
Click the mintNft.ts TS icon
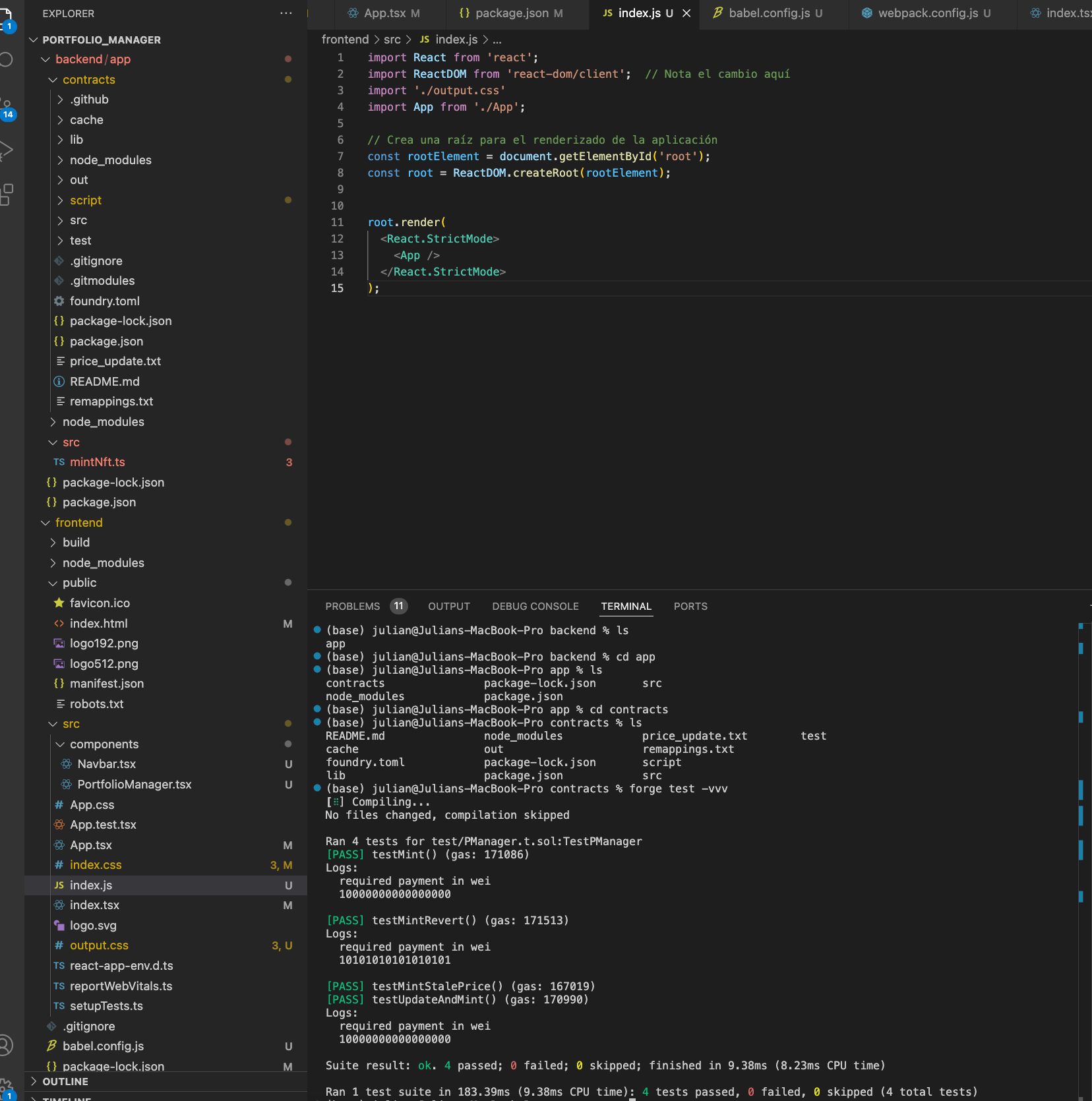coord(59,462)
